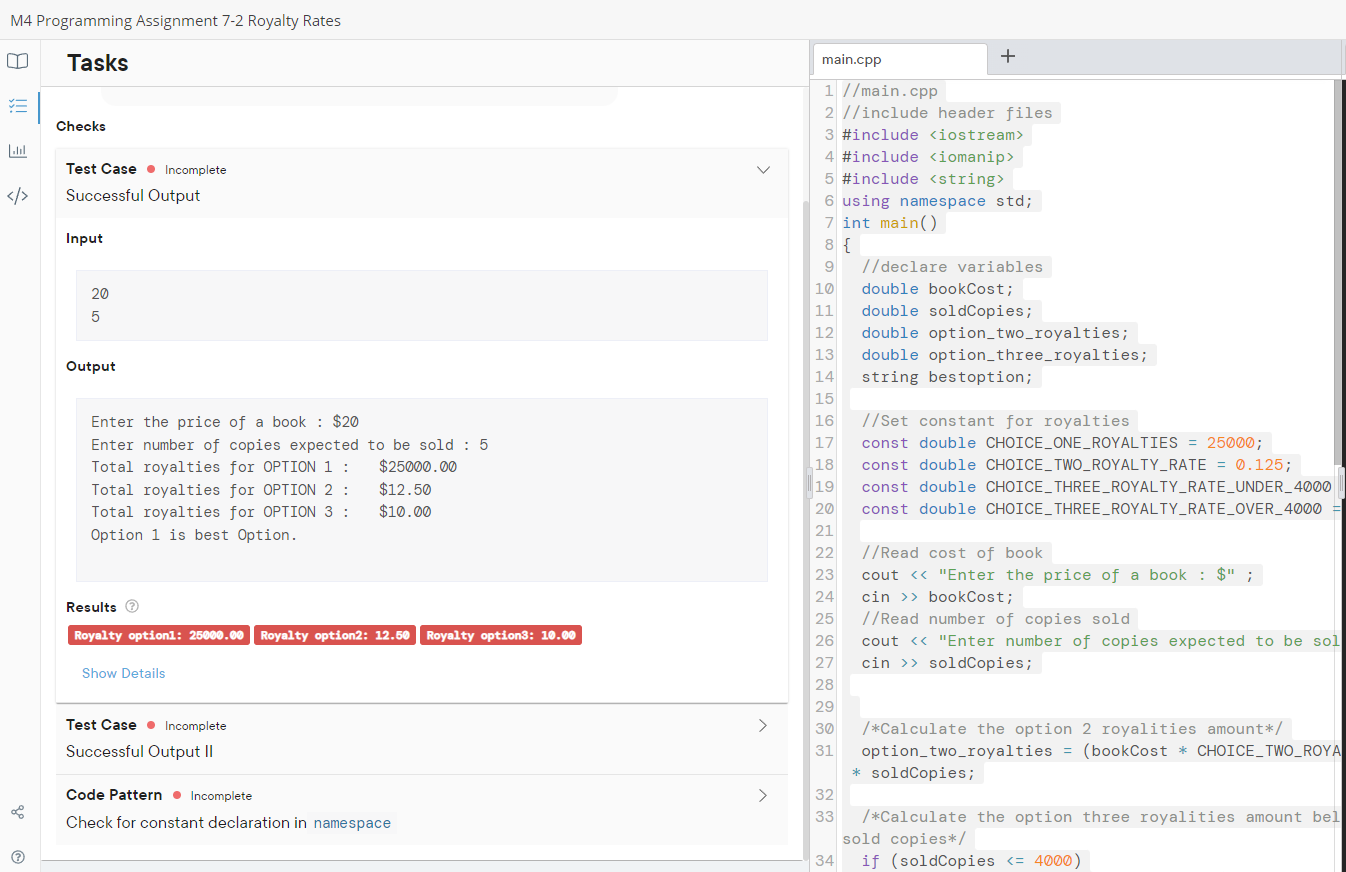The width and height of the screenshot is (1346, 872).
Task: Click the '//Read cost of book' comment line
Action: 952,553
